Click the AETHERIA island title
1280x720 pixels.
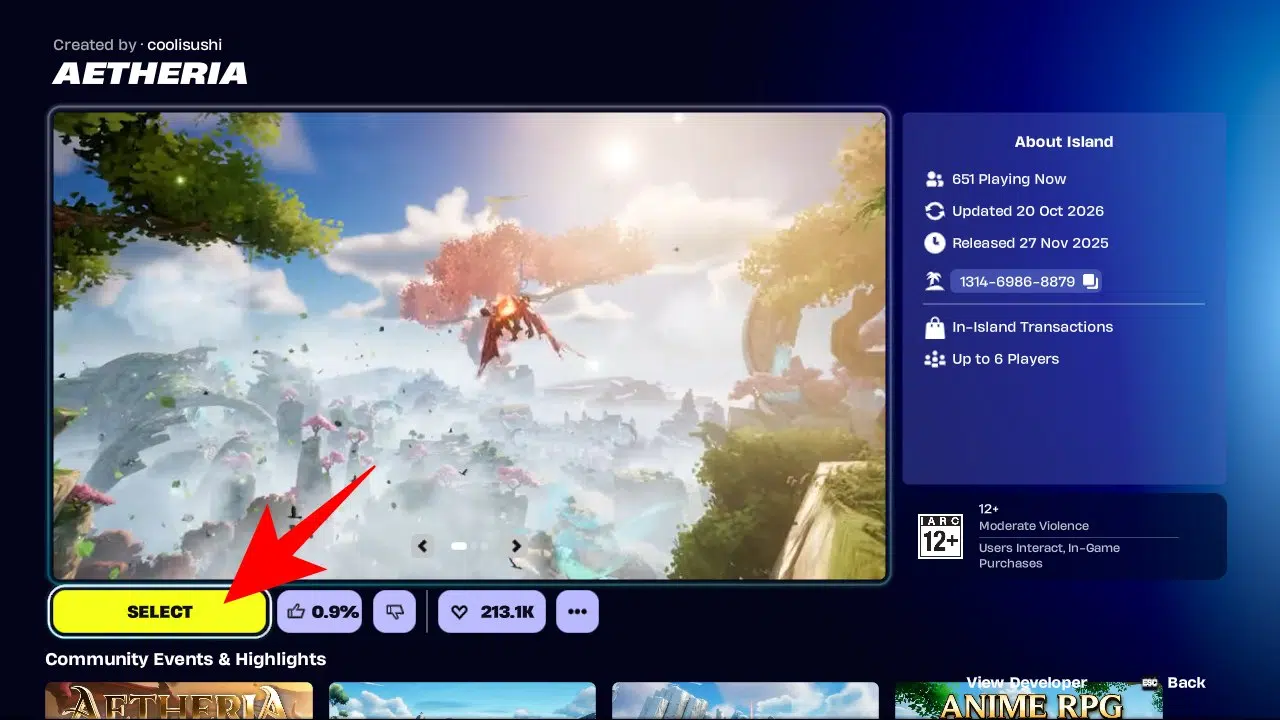[150, 74]
